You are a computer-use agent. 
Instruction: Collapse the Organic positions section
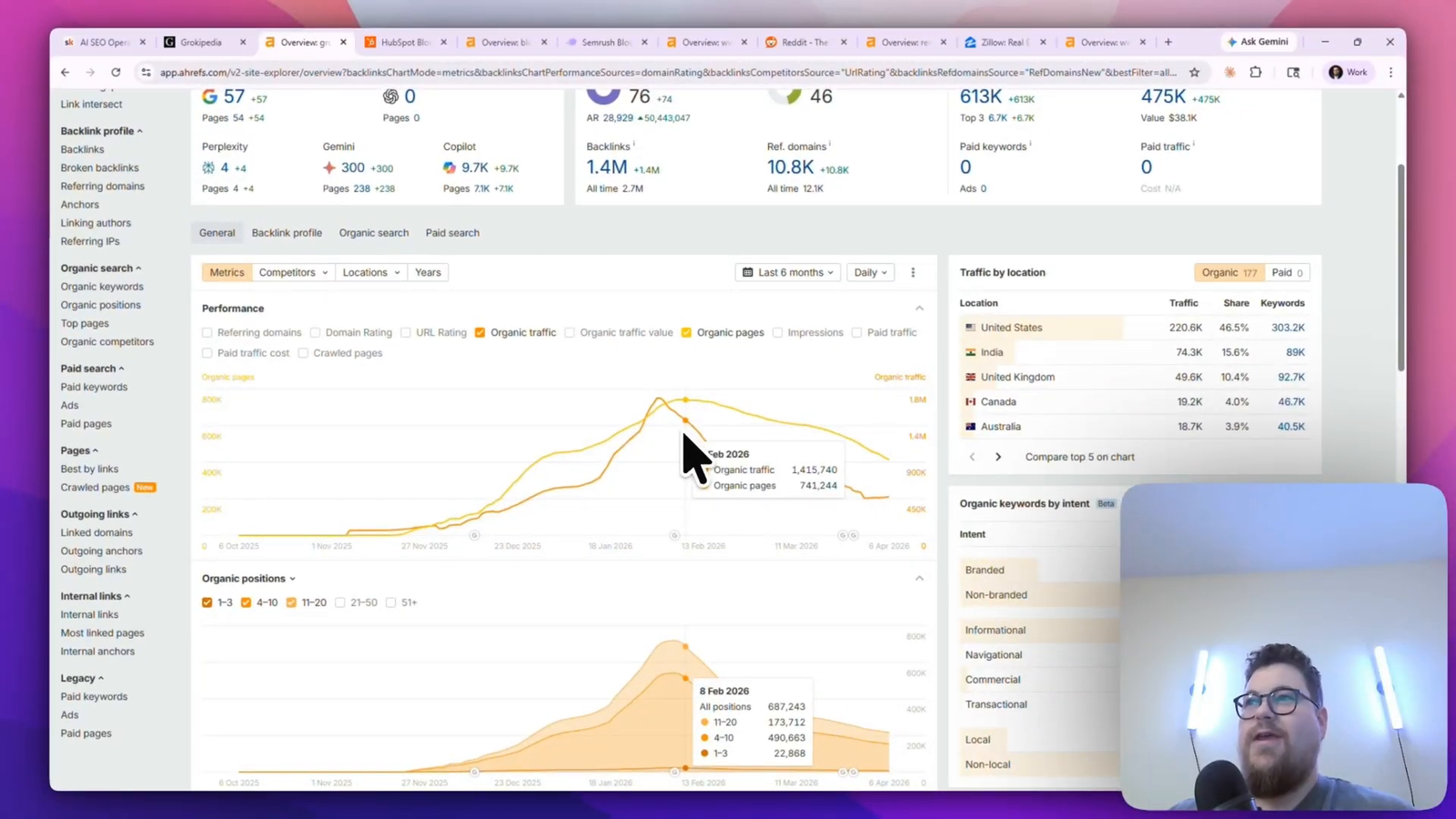coord(919,578)
